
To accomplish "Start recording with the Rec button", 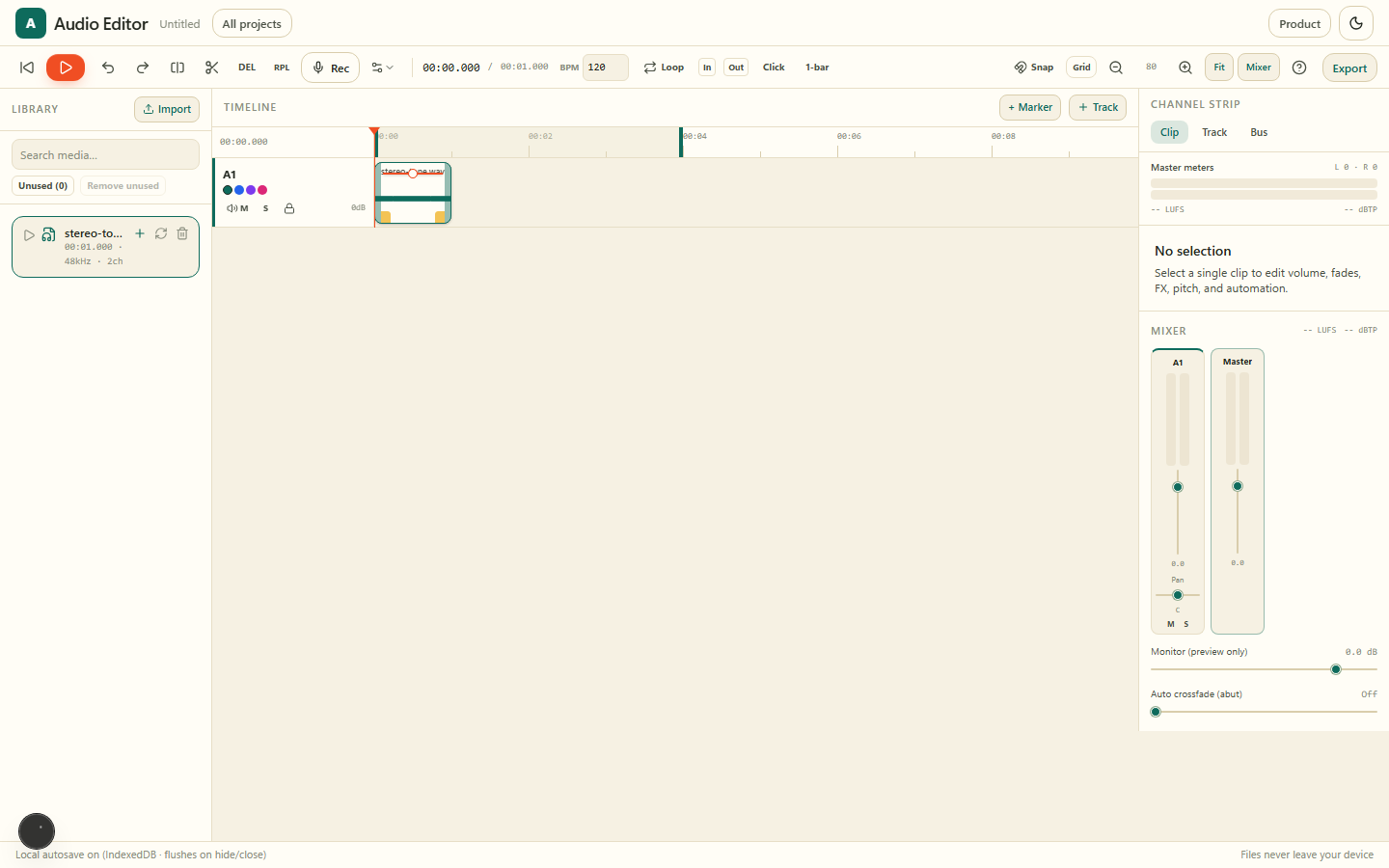I will coord(330,68).
